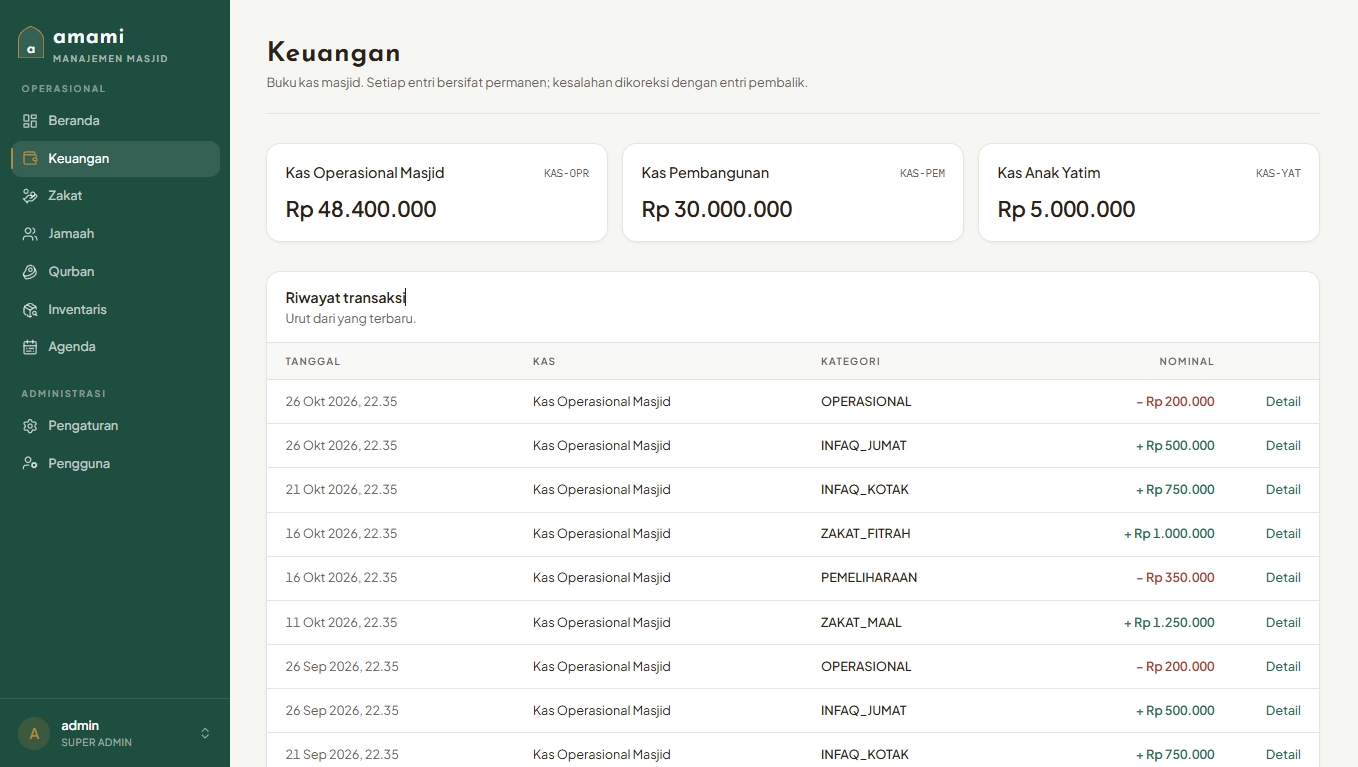
Task: Click the NOMINAL column header
Action: click(x=1187, y=362)
